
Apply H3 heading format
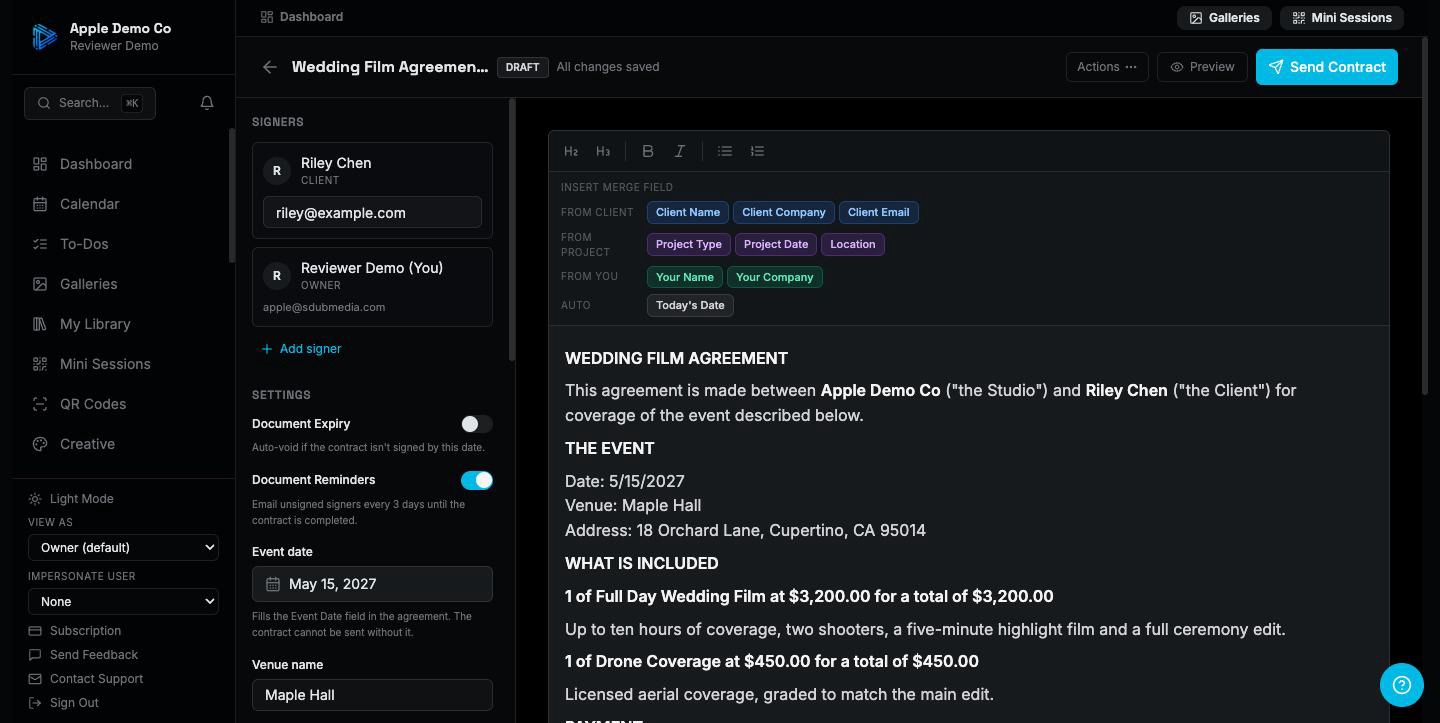603,151
